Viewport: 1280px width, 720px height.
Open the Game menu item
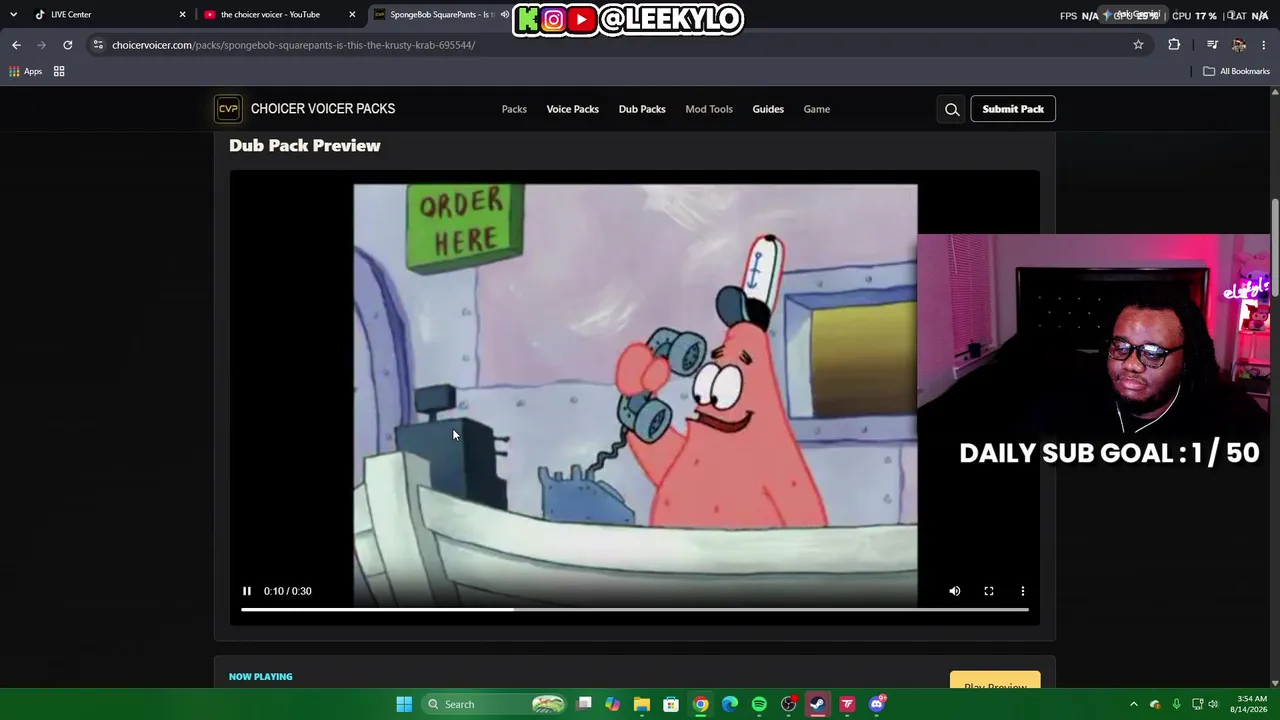[x=817, y=109]
